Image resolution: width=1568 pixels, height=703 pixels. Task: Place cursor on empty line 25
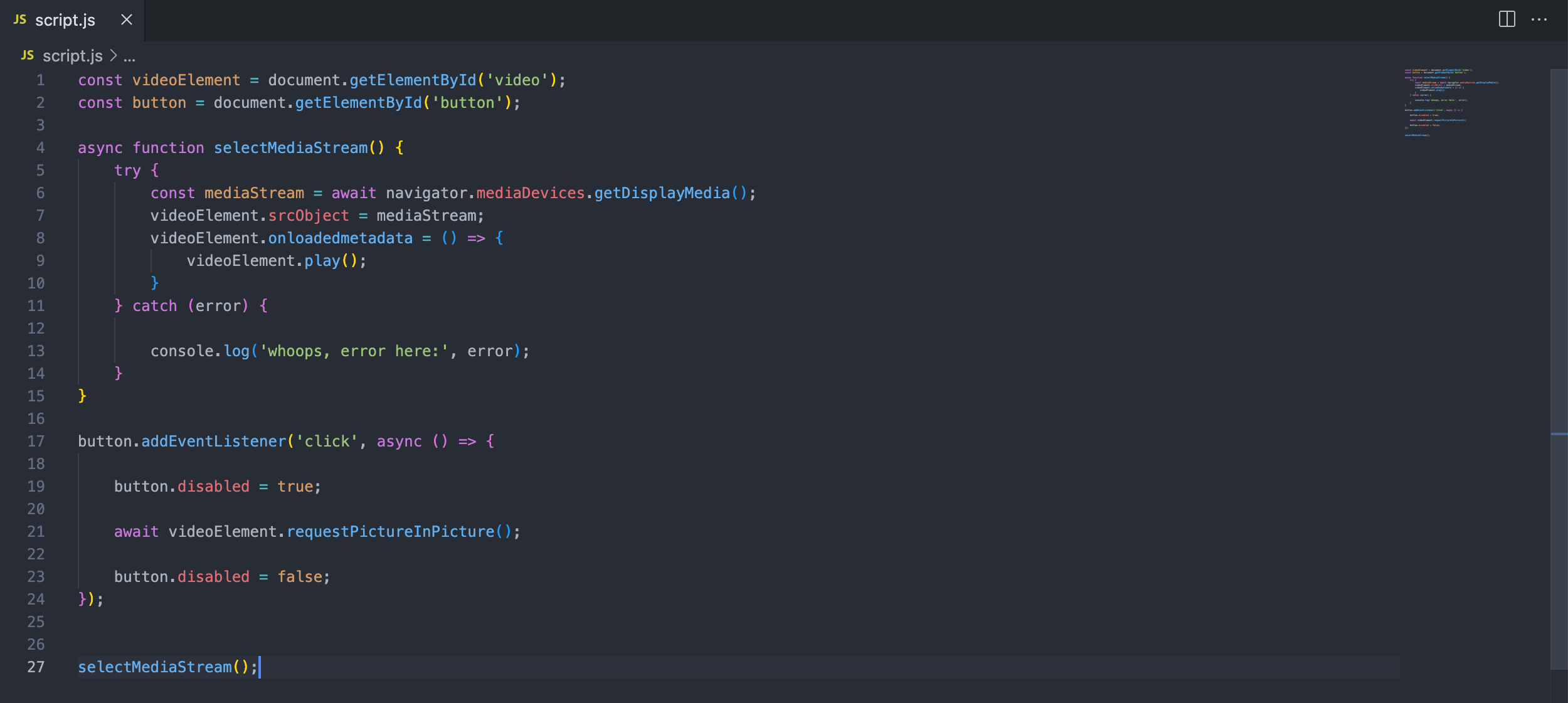[x=251, y=622]
